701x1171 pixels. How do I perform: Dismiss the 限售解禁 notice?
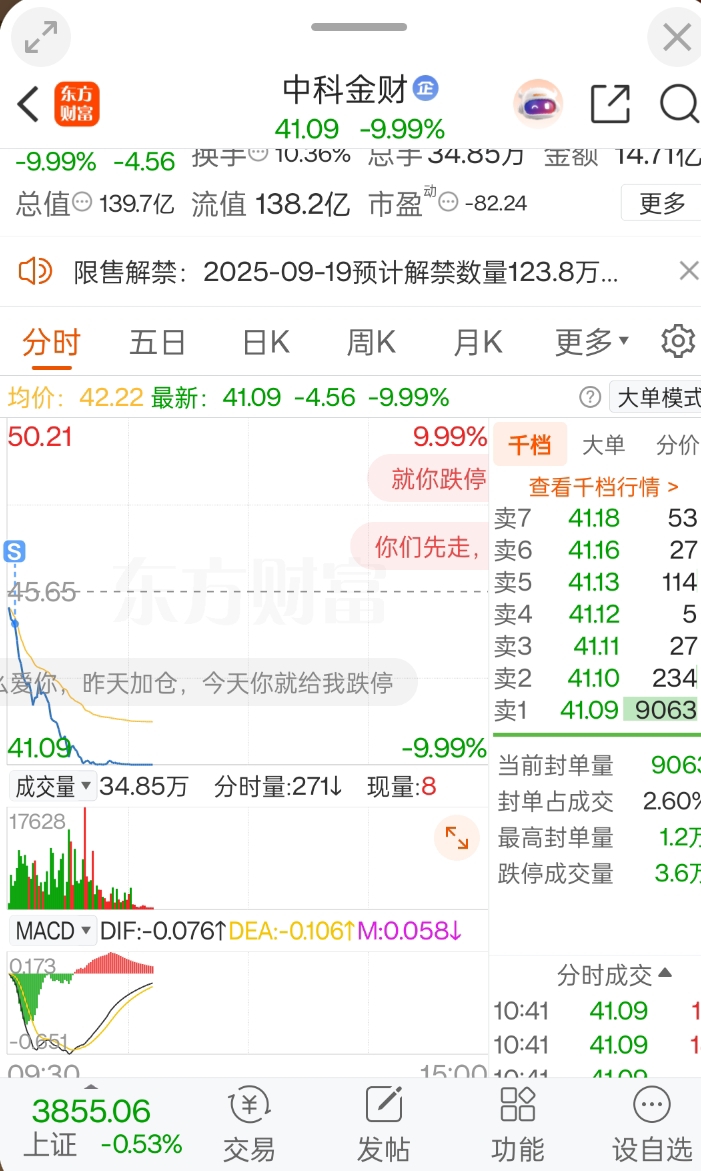[688, 270]
